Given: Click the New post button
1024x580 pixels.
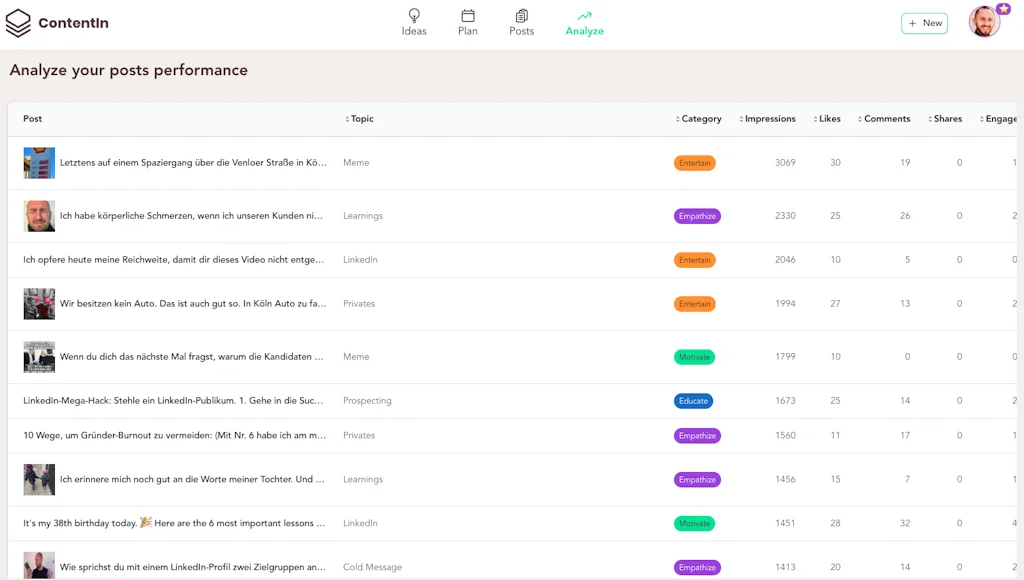Looking at the screenshot, I should (924, 23).
